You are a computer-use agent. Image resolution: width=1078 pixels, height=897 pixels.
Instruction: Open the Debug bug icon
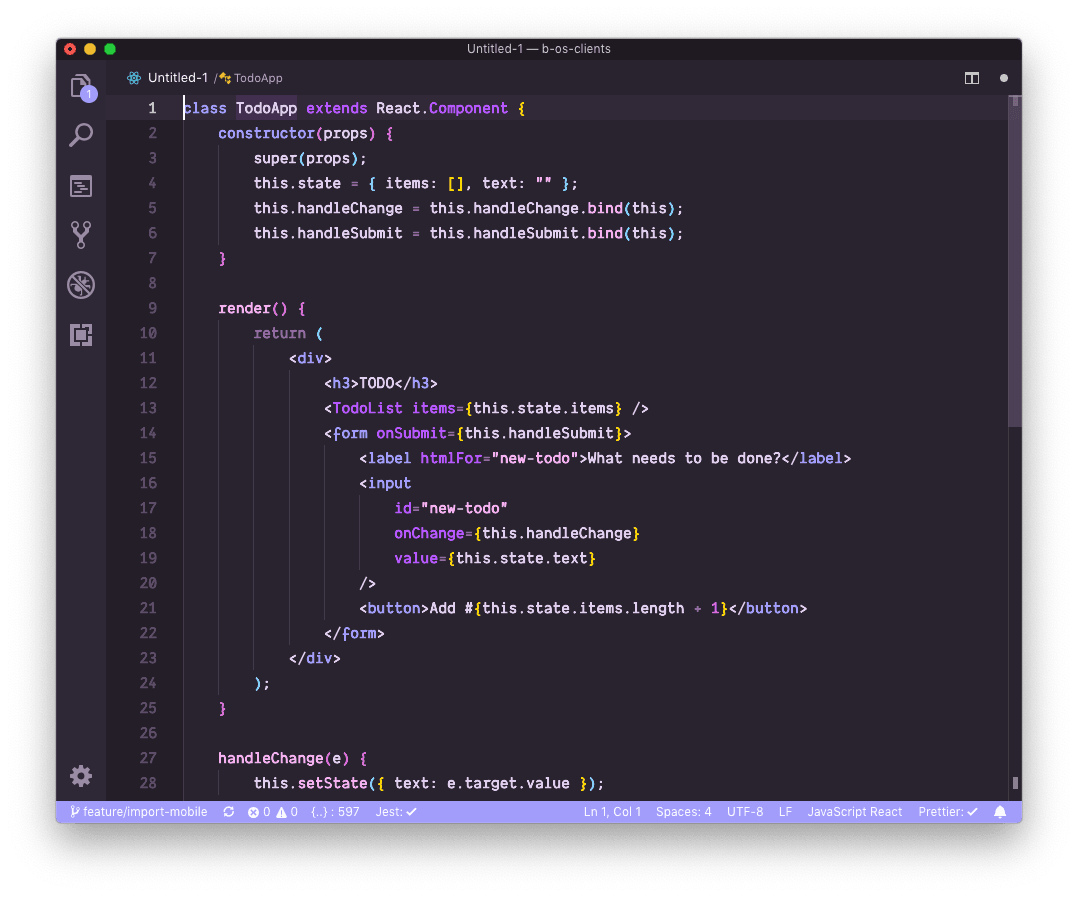81,285
